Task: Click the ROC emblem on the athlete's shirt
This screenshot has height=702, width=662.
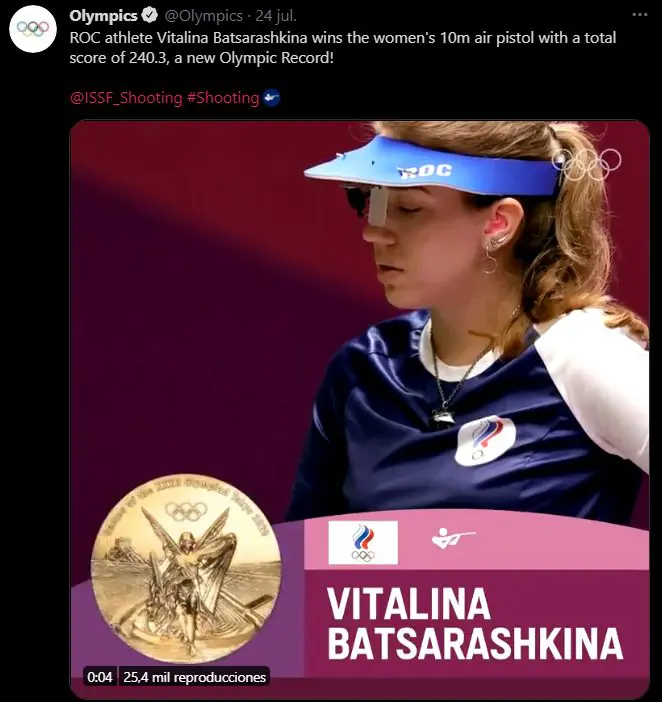Action: pyautogui.click(x=485, y=440)
